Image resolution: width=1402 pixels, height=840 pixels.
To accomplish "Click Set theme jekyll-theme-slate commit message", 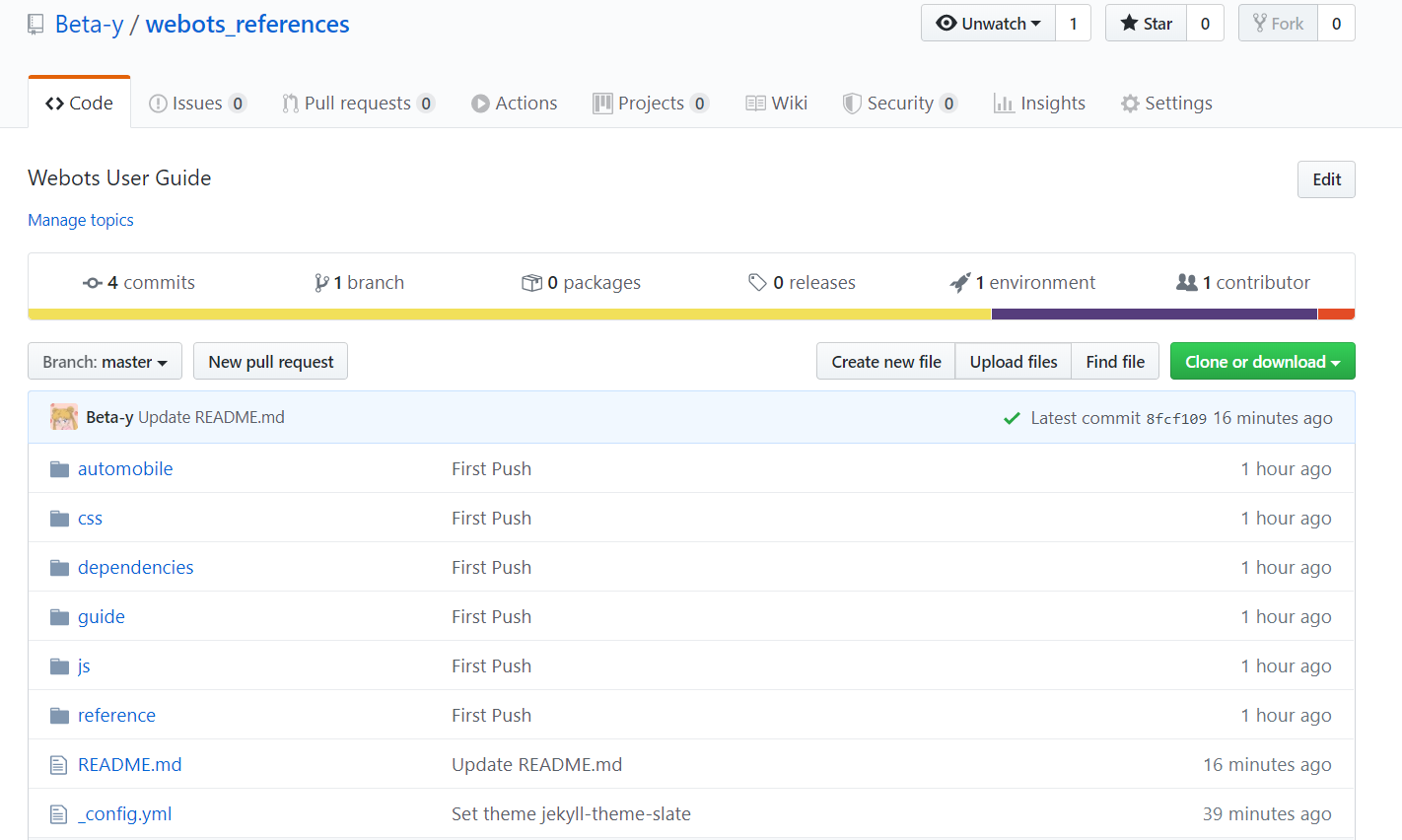I will [x=571, y=813].
